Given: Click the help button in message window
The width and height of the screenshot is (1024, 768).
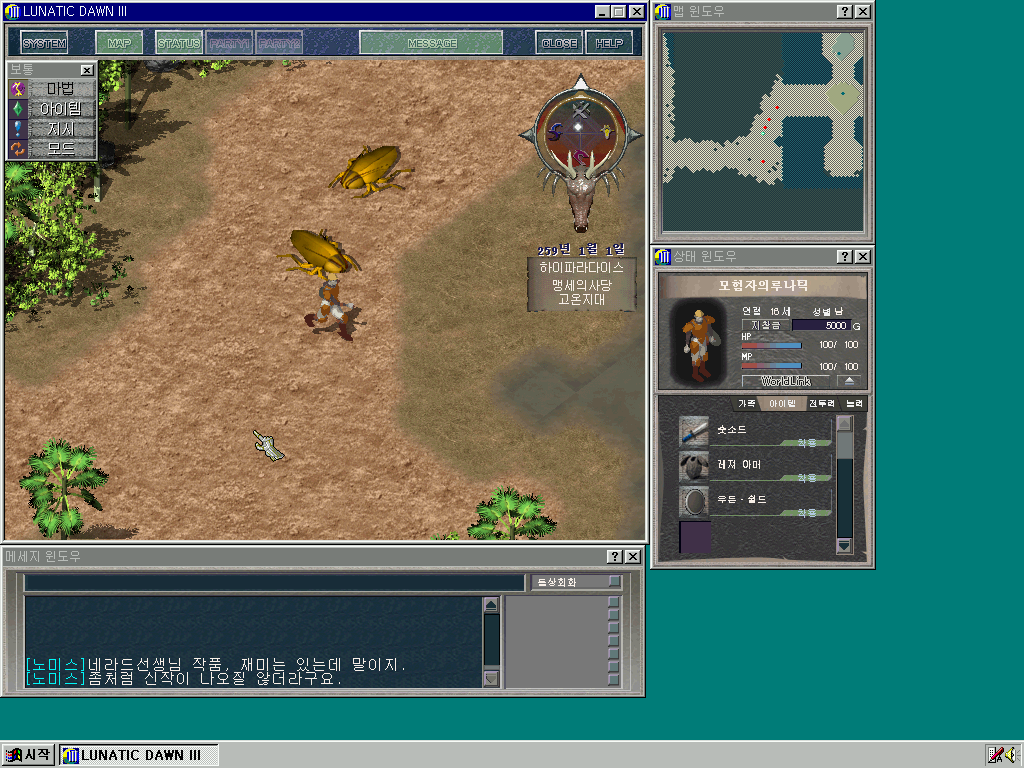Looking at the screenshot, I should [x=615, y=556].
